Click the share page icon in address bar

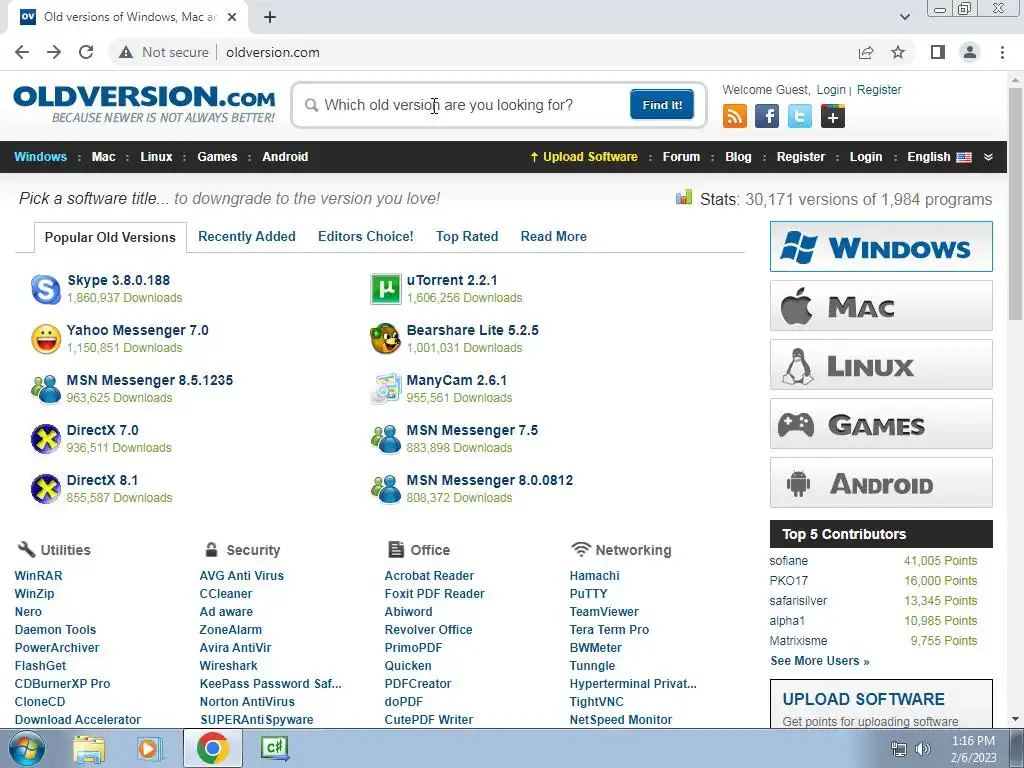coord(866,52)
